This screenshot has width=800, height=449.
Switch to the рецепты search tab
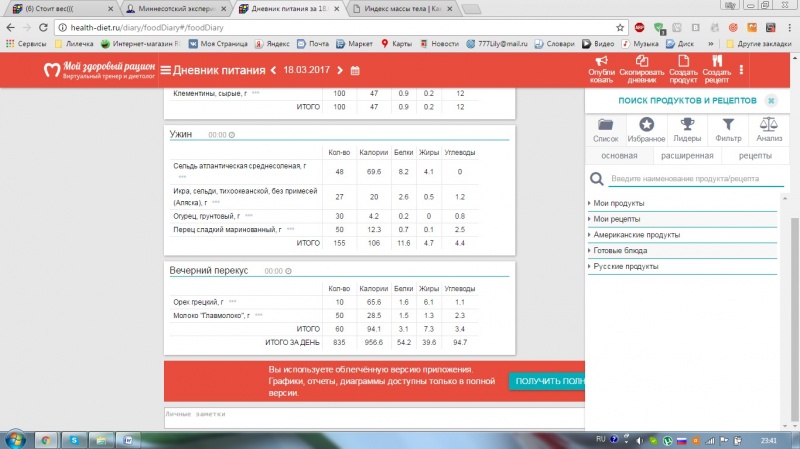pyautogui.click(x=755, y=156)
